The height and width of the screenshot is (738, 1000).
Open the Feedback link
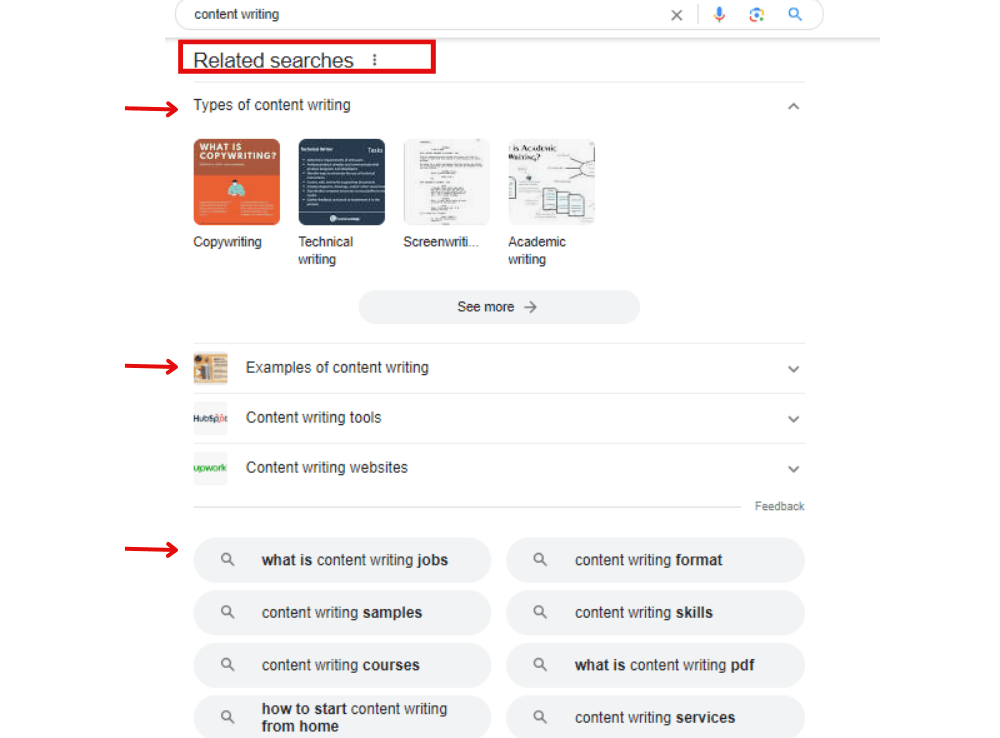(779, 507)
